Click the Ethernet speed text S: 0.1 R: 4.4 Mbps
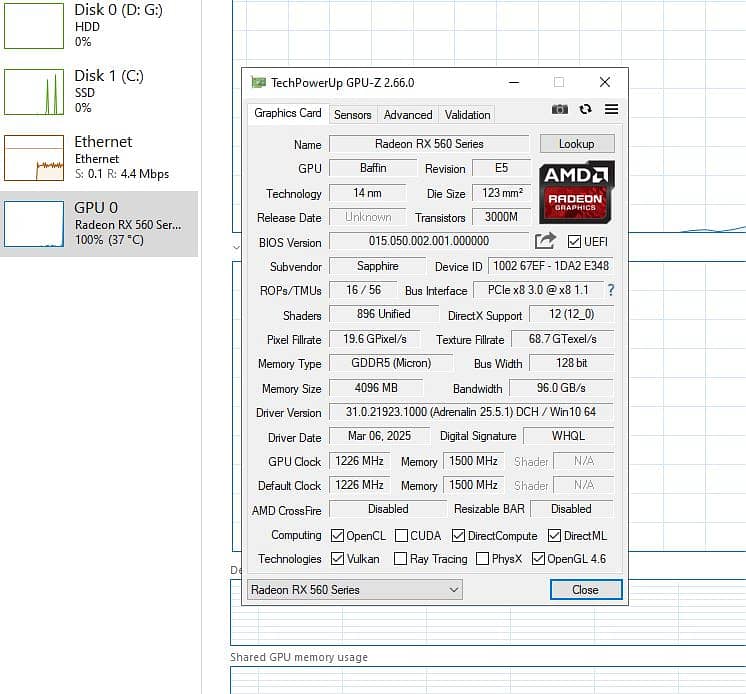Viewport: 746px width, 694px height. coord(122,174)
